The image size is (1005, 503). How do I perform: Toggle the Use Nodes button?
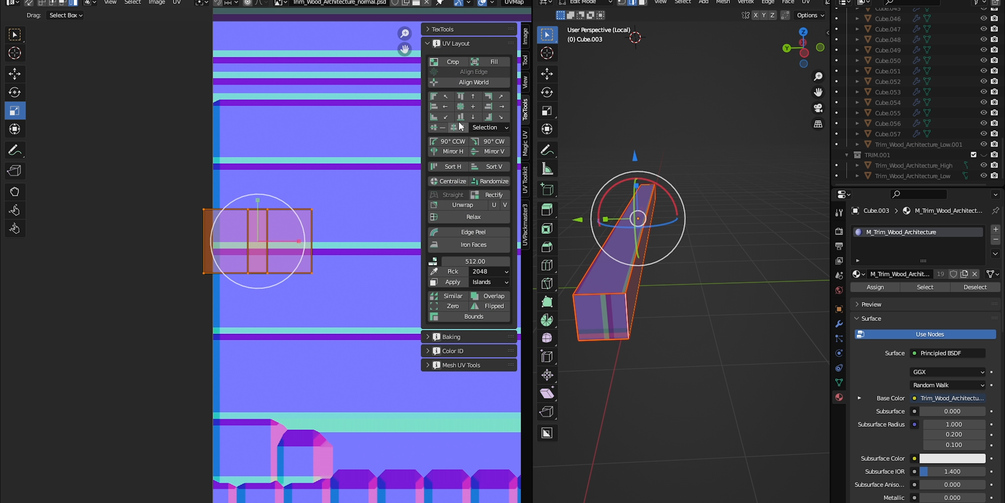(925, 334)
